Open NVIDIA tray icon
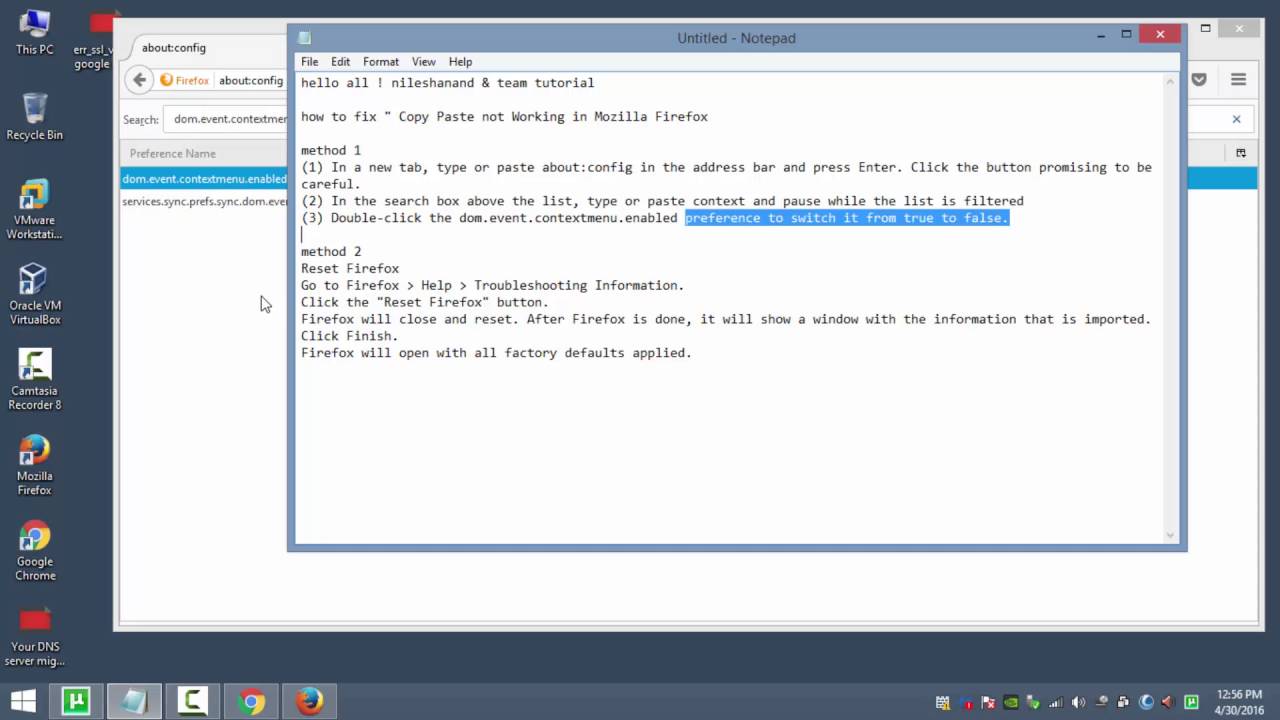This screenshot has height=720, width=1280. click(1011, 702)
